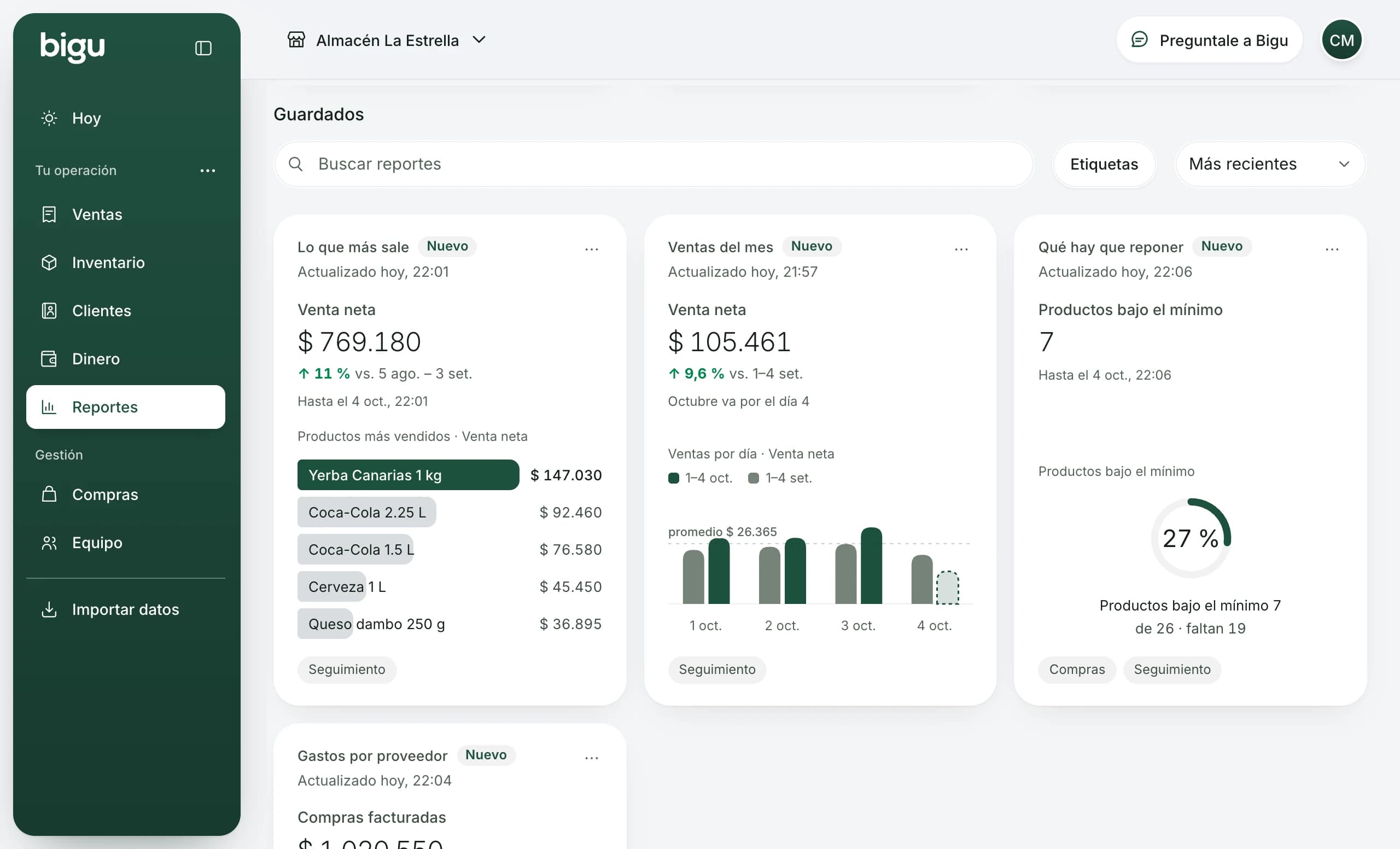Navigate to Clientes
The image size is (1400, 849).
click(126, 311)
